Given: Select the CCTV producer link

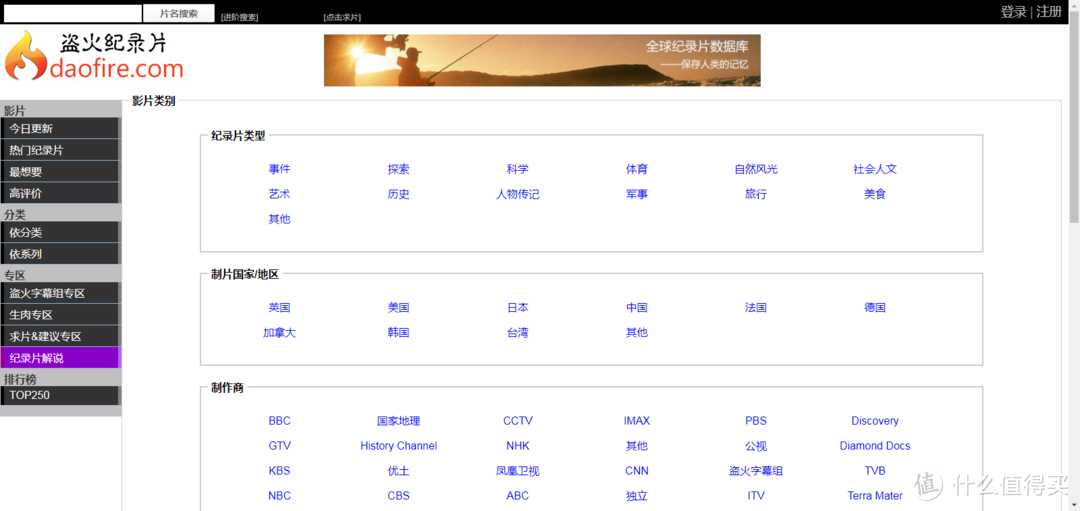Looking at the screenshot, I should [x=518, y=421].
